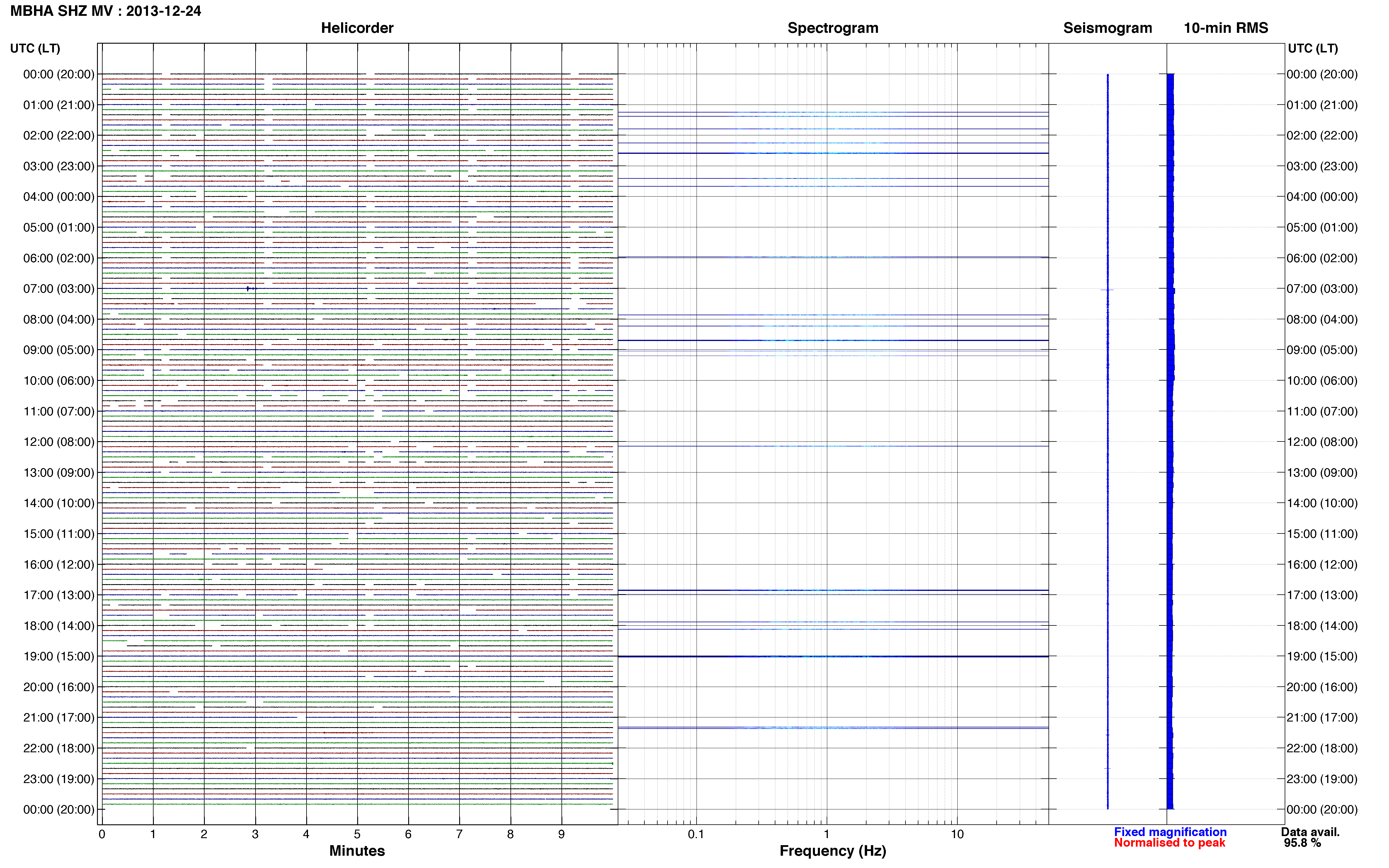The image size is (1389, 868).
Task: Click the 5 tick on the Minutes axis
Action: point(357,834)
